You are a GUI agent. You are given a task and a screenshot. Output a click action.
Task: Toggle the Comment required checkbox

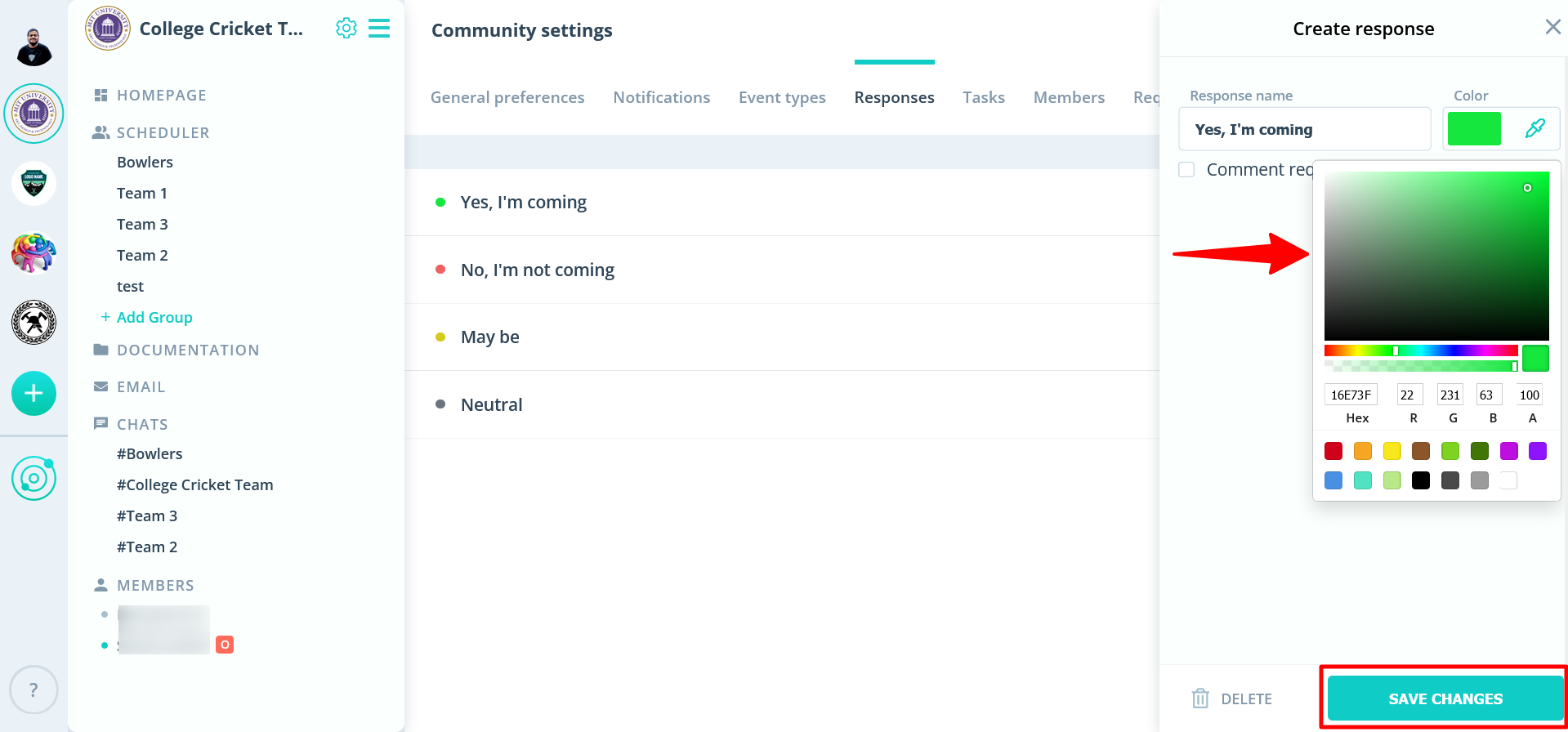pyautogui.click(x=1186, y=169)
